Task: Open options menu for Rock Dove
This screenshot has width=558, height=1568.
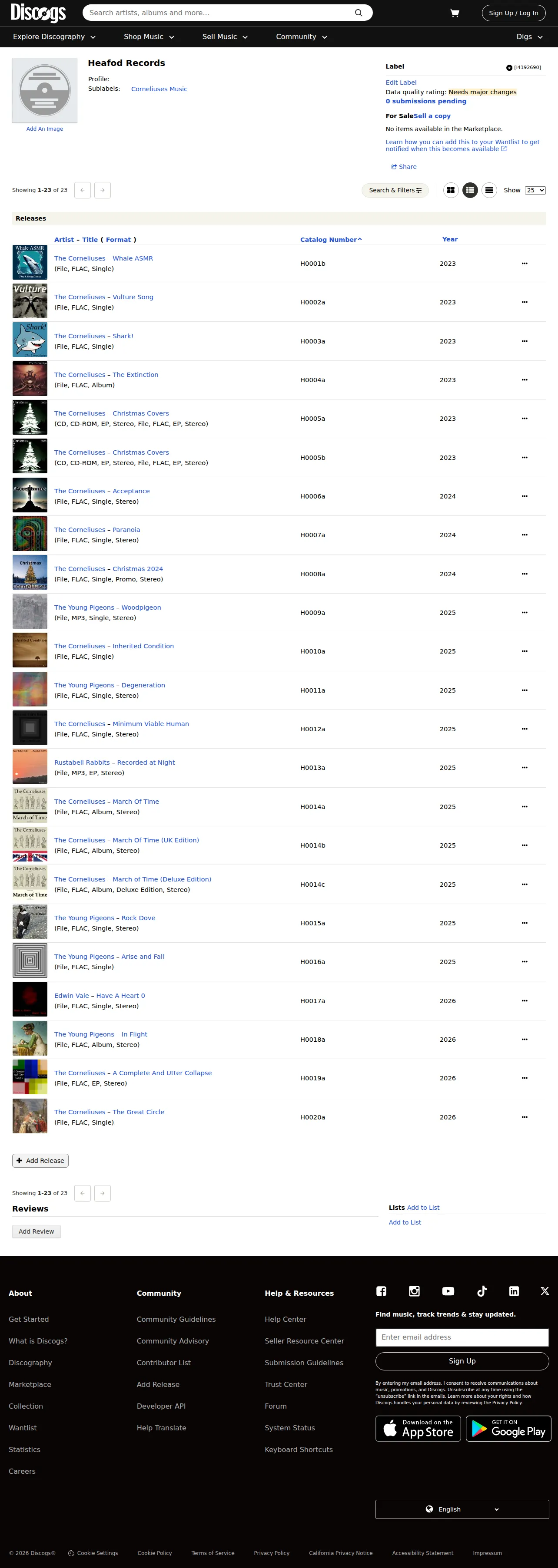Action: pyautogui.click(x=525, y=924)
